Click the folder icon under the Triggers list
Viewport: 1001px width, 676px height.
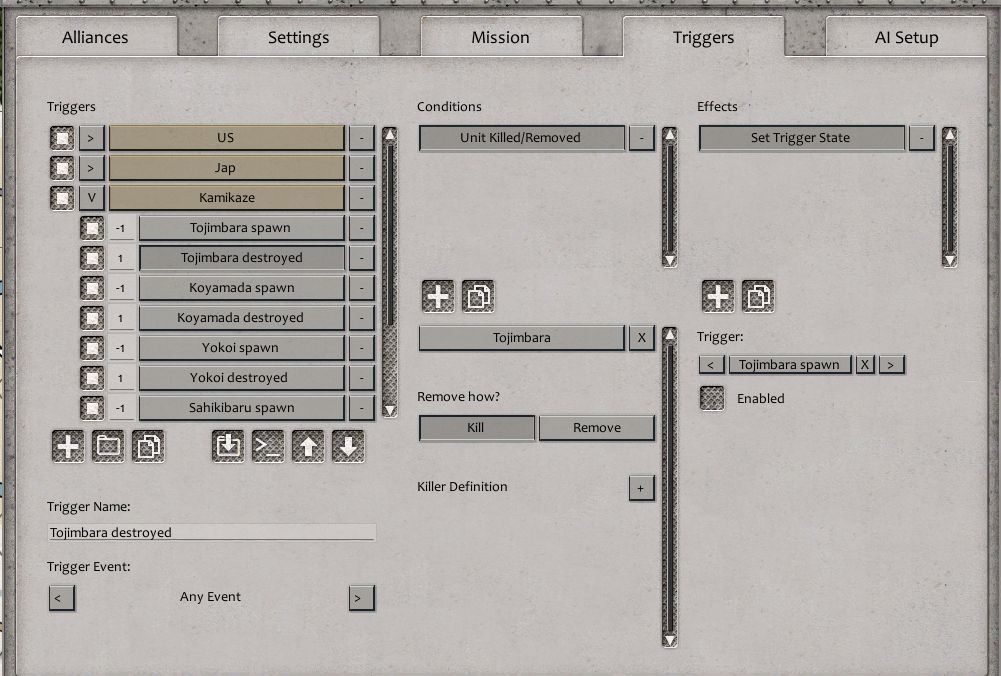tap(108, 446)
